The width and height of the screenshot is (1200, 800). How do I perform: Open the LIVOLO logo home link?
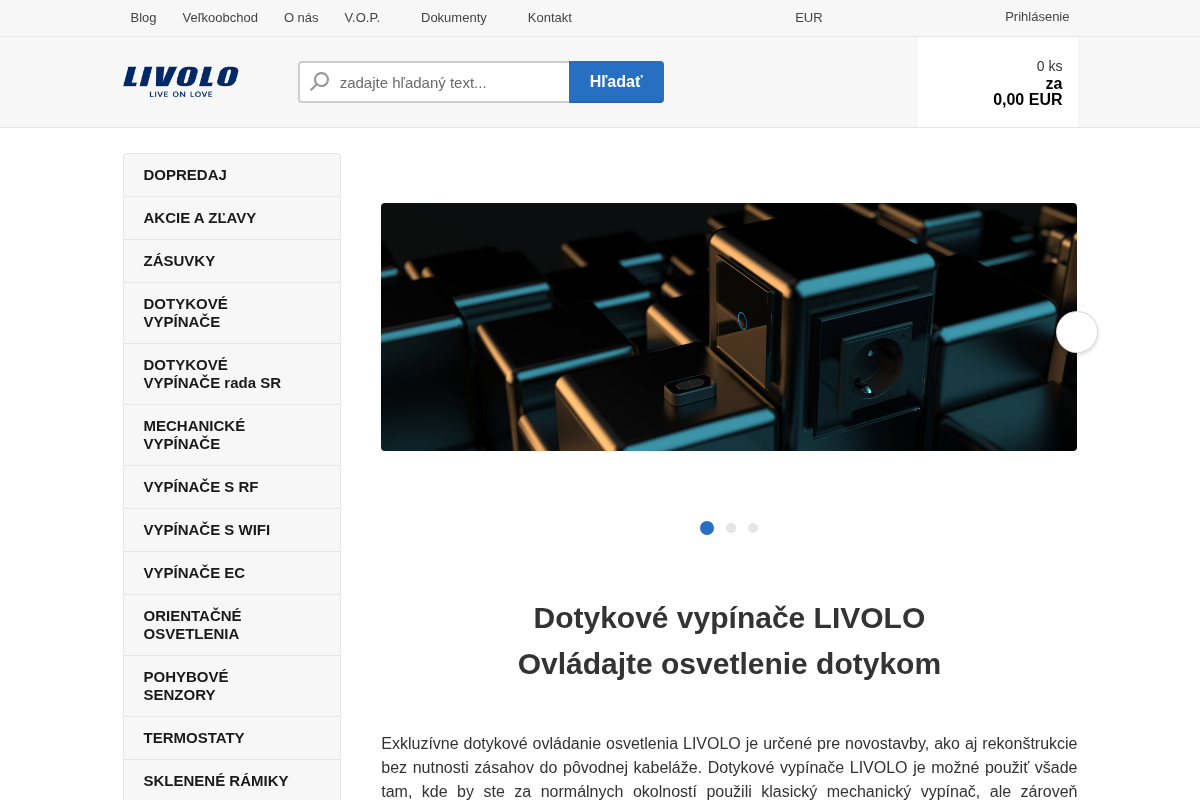click(181, 82)
